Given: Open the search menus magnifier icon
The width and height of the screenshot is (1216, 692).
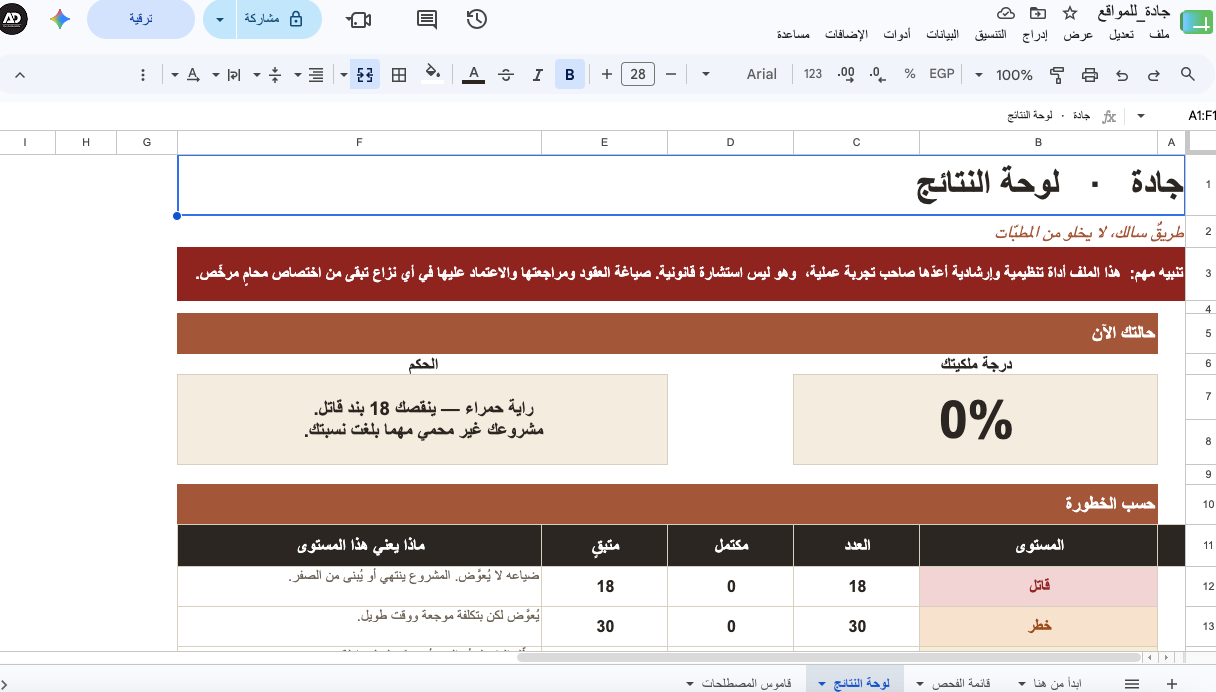Looking at the screenshot, I should [1188, 74].
